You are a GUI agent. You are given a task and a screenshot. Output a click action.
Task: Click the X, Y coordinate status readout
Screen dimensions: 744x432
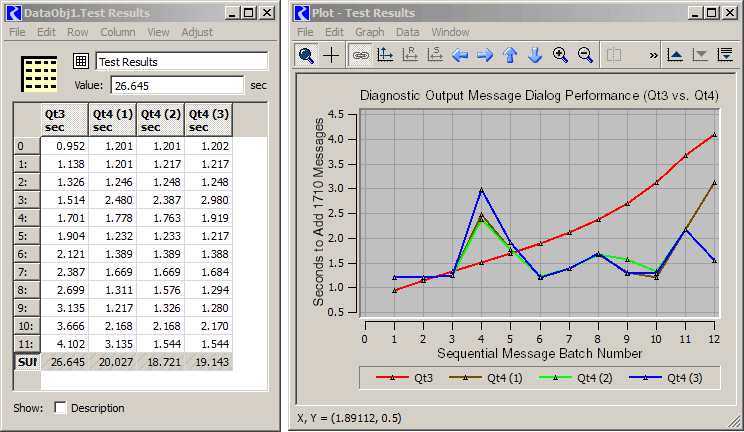pos(349,418)
